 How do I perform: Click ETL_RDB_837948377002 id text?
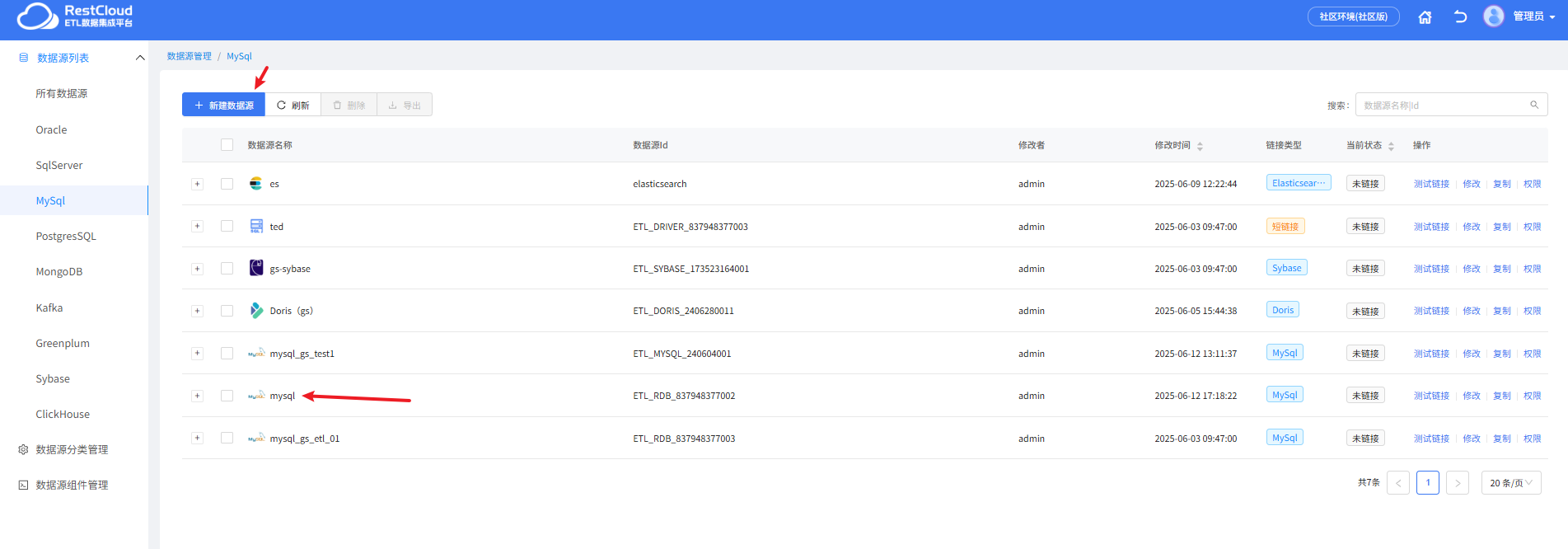[x=684, y=396]
